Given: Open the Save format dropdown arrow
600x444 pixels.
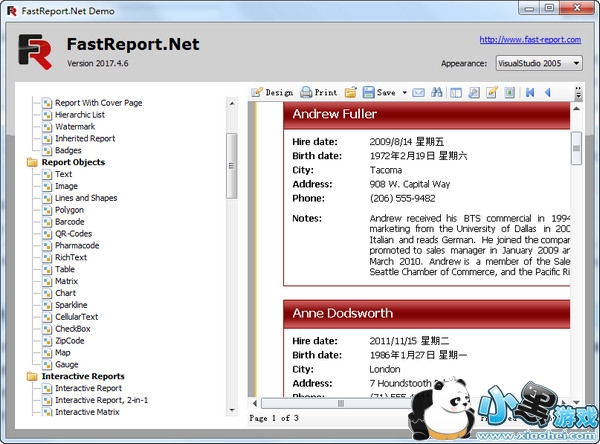Looking at the screenshot, I should point(404,93).
